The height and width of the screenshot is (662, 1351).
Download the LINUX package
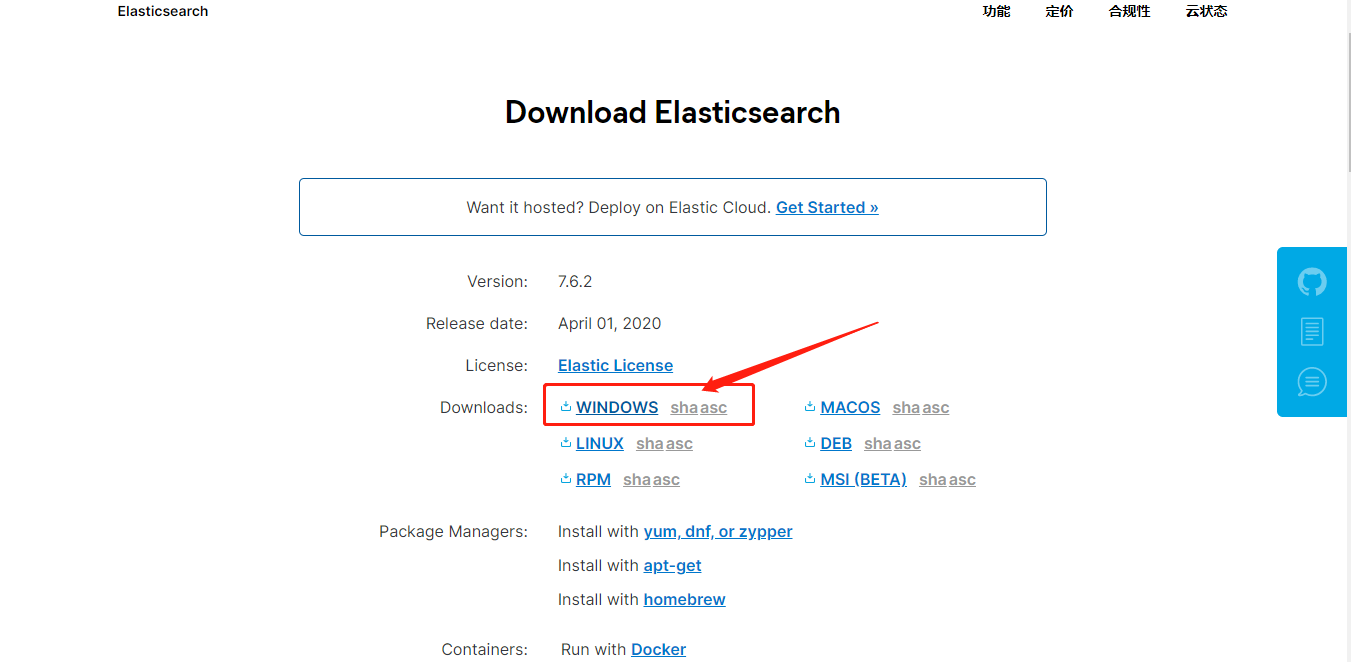point(600,443)
